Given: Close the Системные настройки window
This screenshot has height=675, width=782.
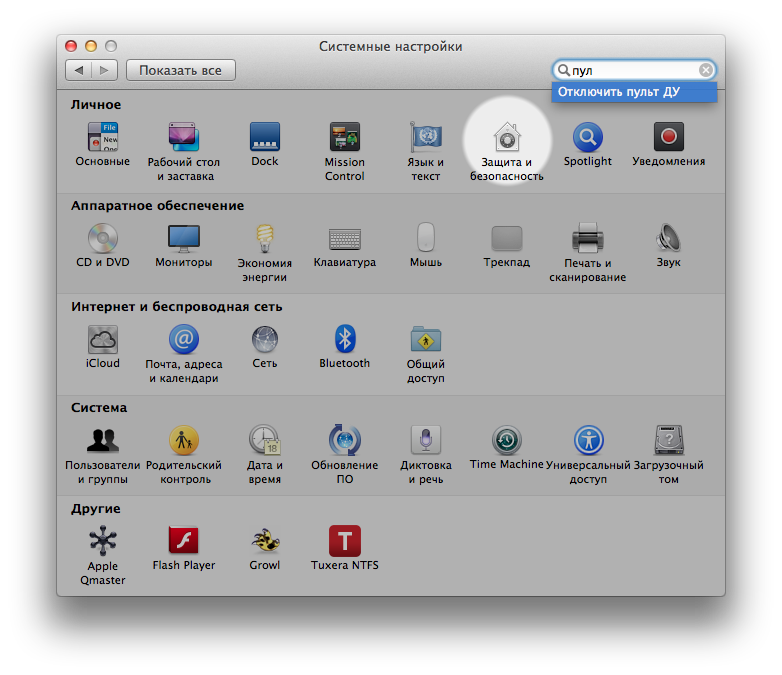Looking at the screenshot, I should pyautogui.click(x=71, y=46).
